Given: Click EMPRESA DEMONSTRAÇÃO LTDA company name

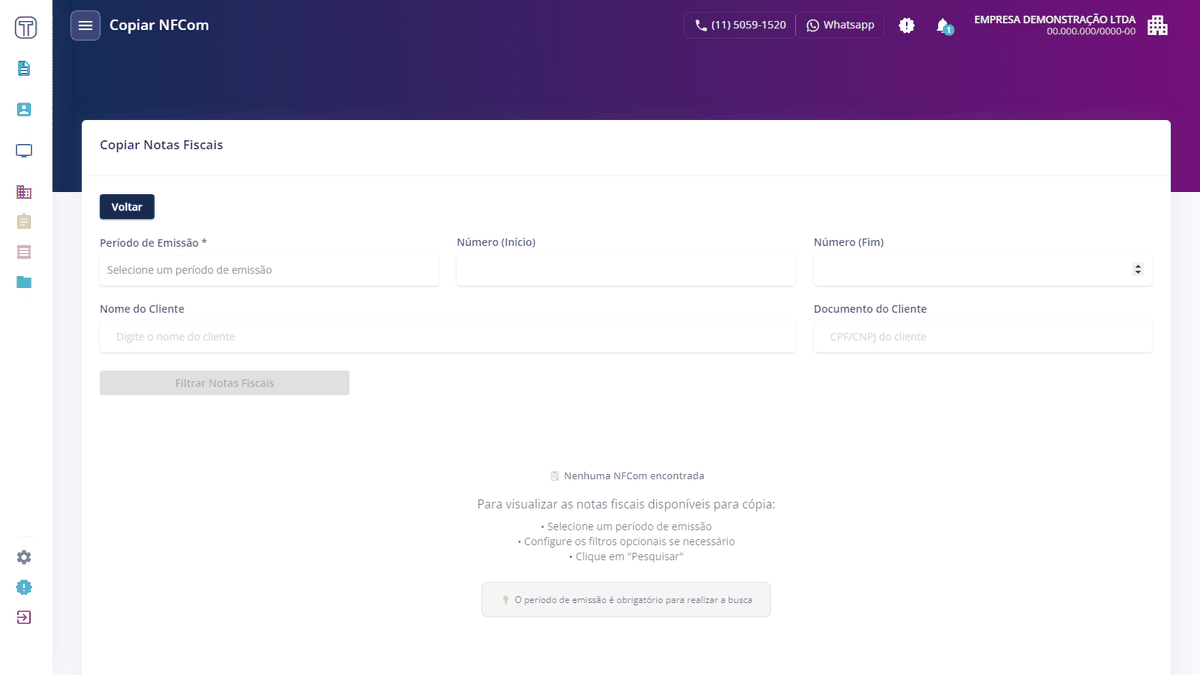Looking at the screenshot, I should pos(1054,19).
